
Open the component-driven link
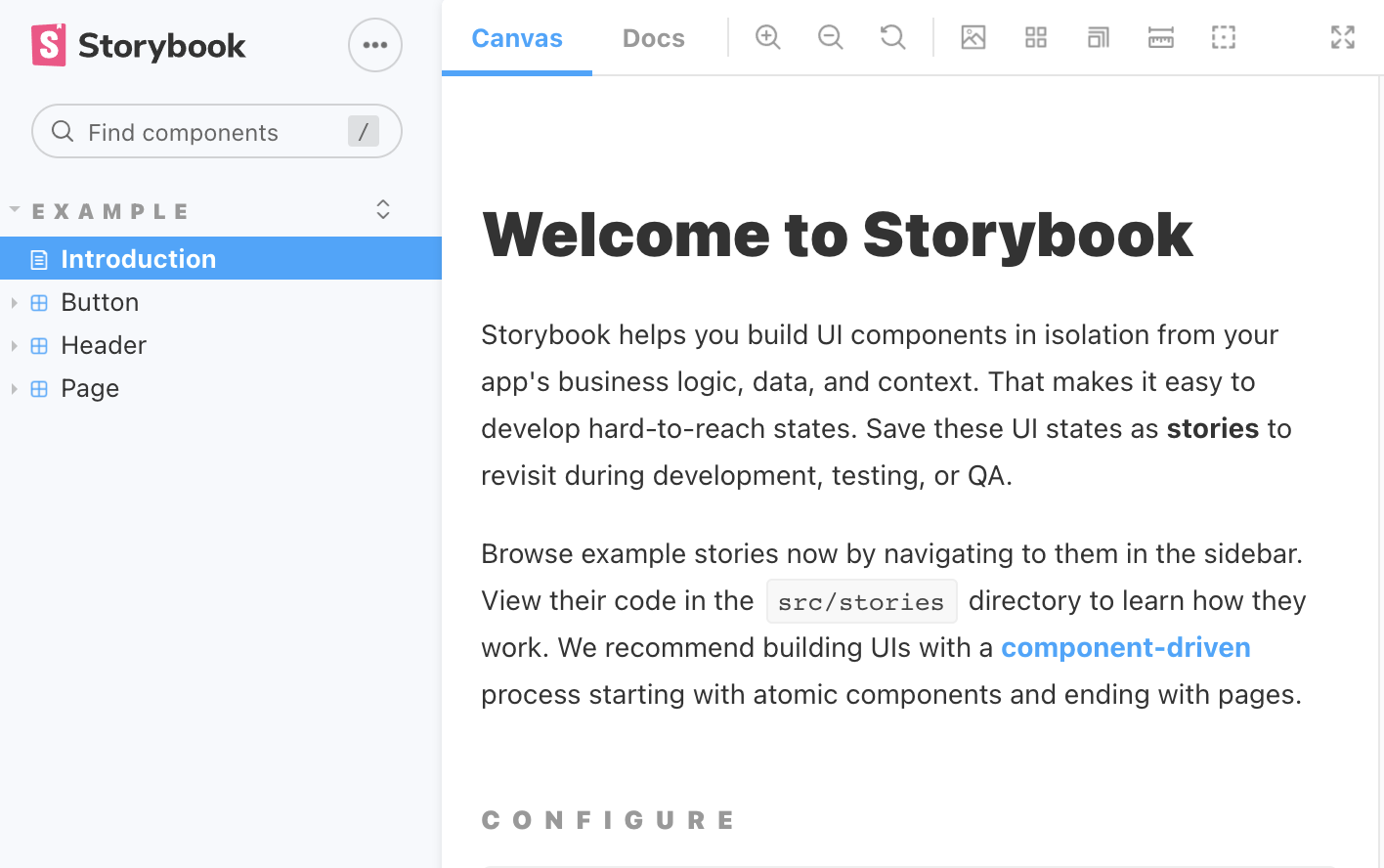tap(1126, 647)
